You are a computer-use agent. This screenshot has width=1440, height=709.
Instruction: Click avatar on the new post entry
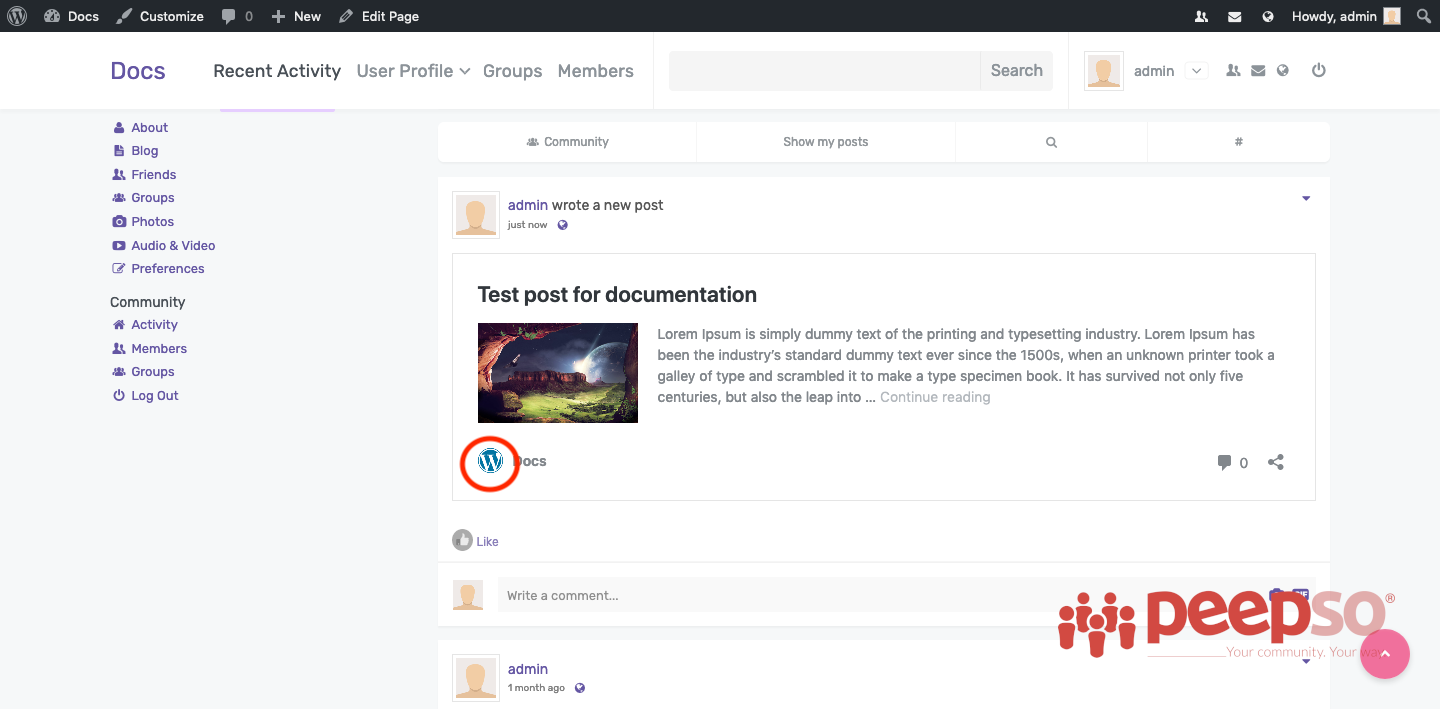[476, 215]
